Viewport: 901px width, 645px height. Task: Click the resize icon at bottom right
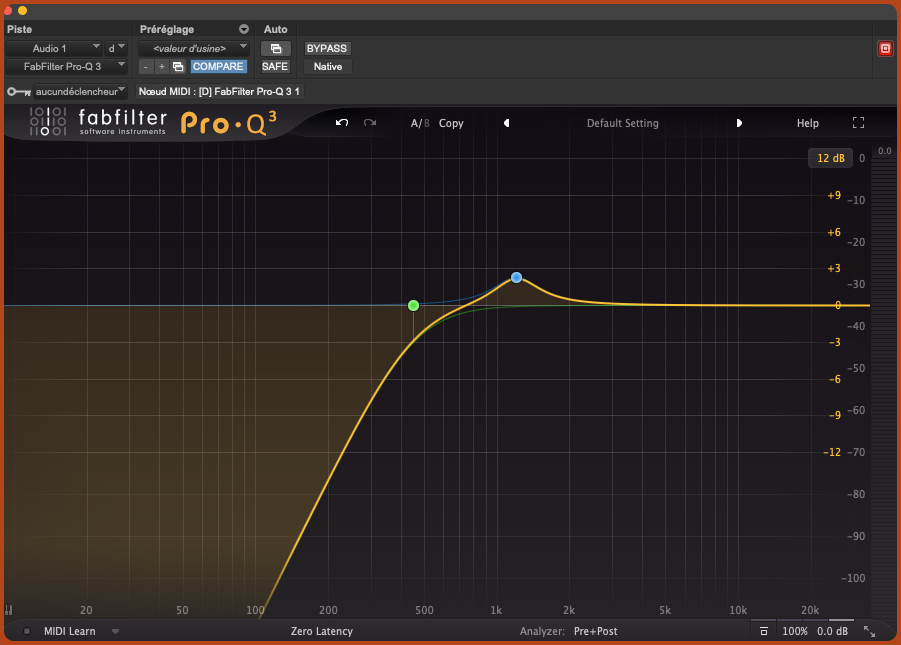point(869,631)
